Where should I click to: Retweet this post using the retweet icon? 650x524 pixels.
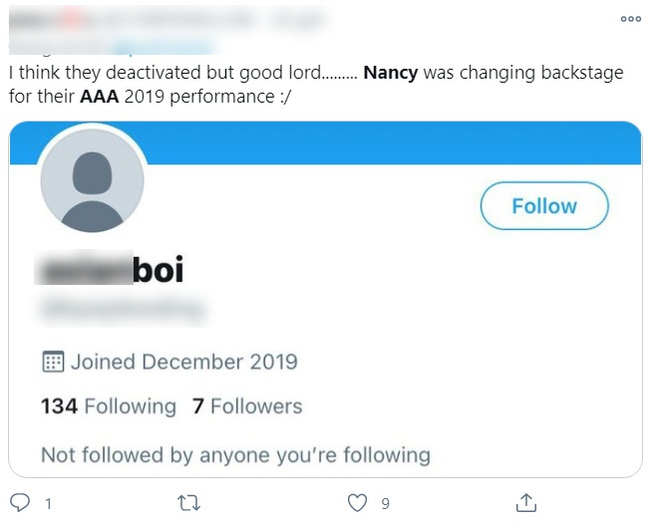tap(185, 502)
